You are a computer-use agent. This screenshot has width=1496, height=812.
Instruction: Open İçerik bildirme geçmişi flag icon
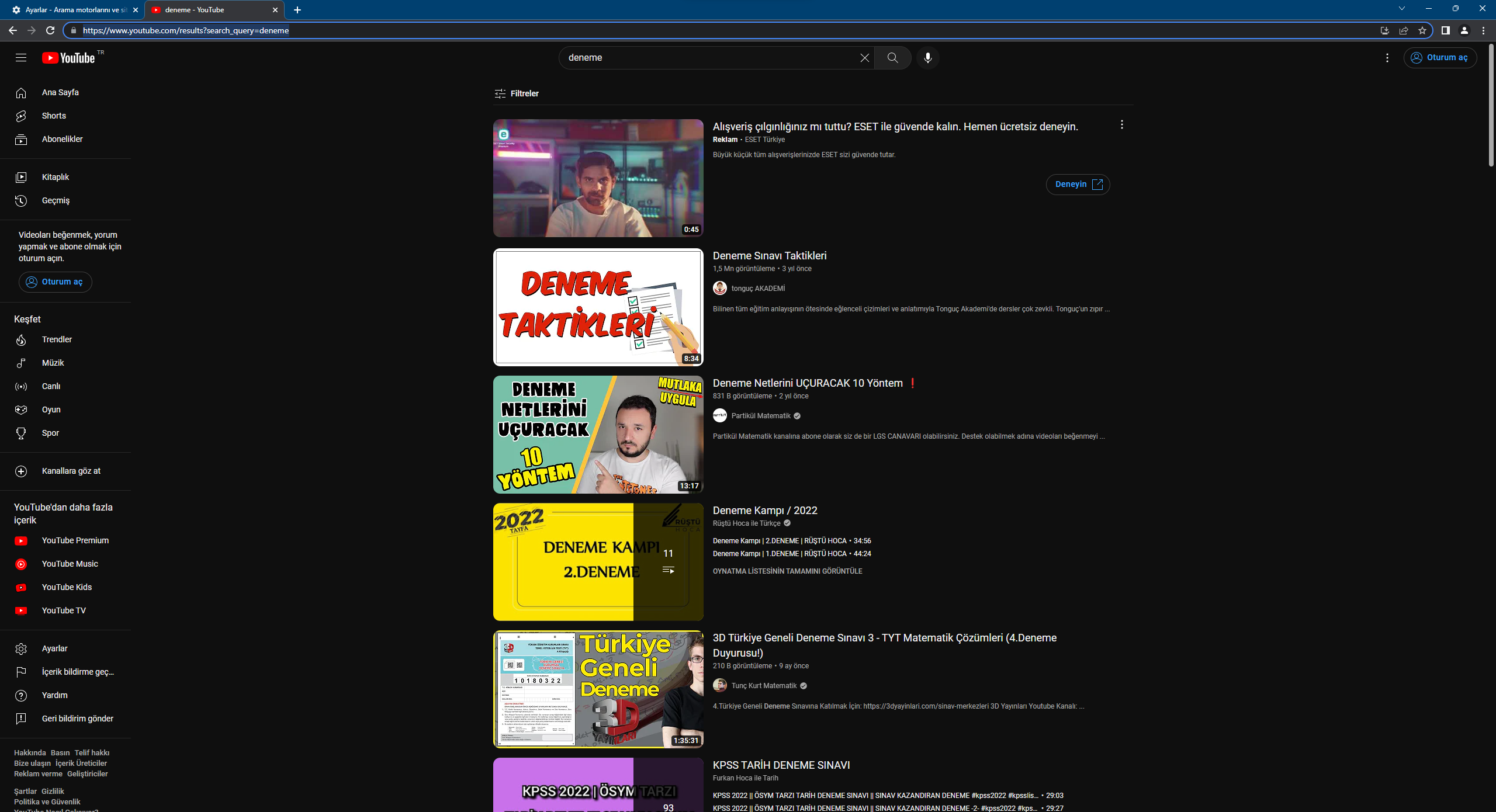click(x=21, y=672)
